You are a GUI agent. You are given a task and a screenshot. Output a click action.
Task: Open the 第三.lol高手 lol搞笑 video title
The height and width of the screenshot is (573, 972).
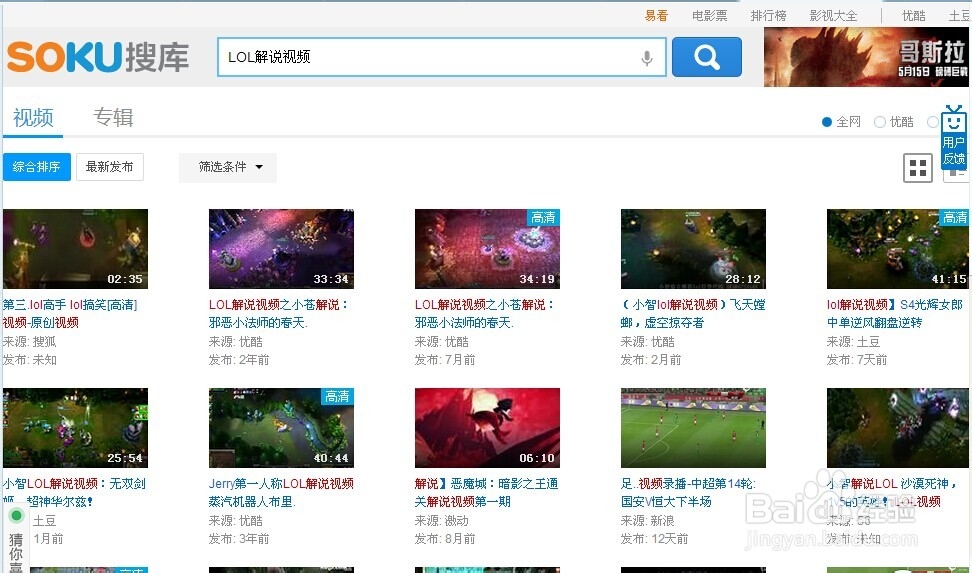pos(70,314)
